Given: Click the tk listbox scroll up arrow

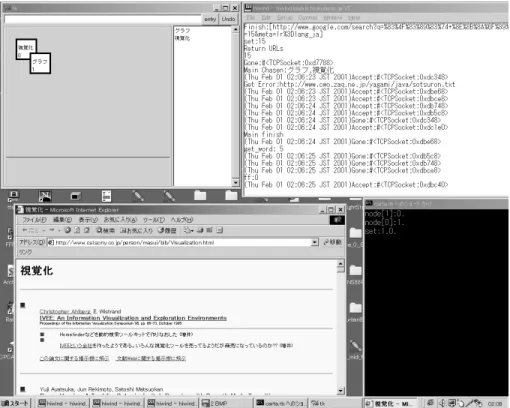Looking at the screenshot, I should (235, 30).
